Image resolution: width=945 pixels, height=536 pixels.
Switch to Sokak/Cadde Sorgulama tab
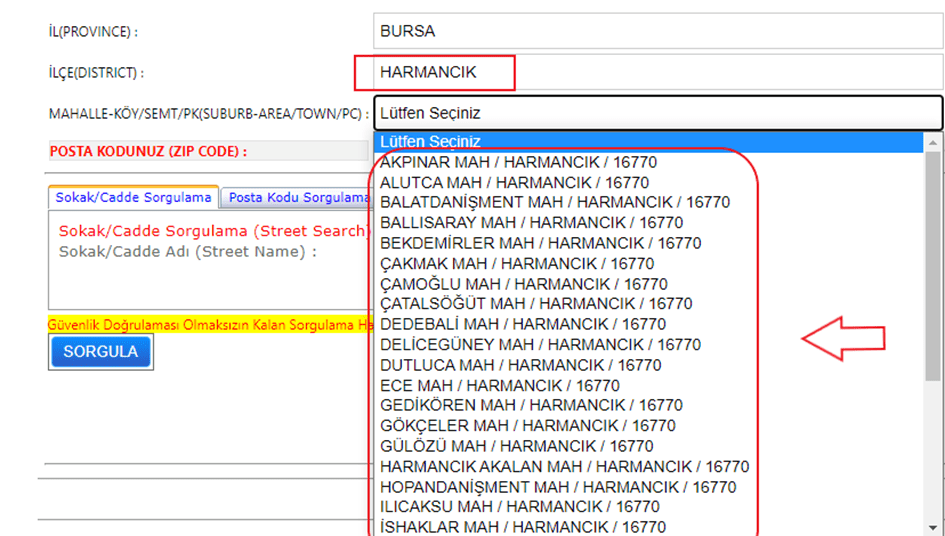133,198
